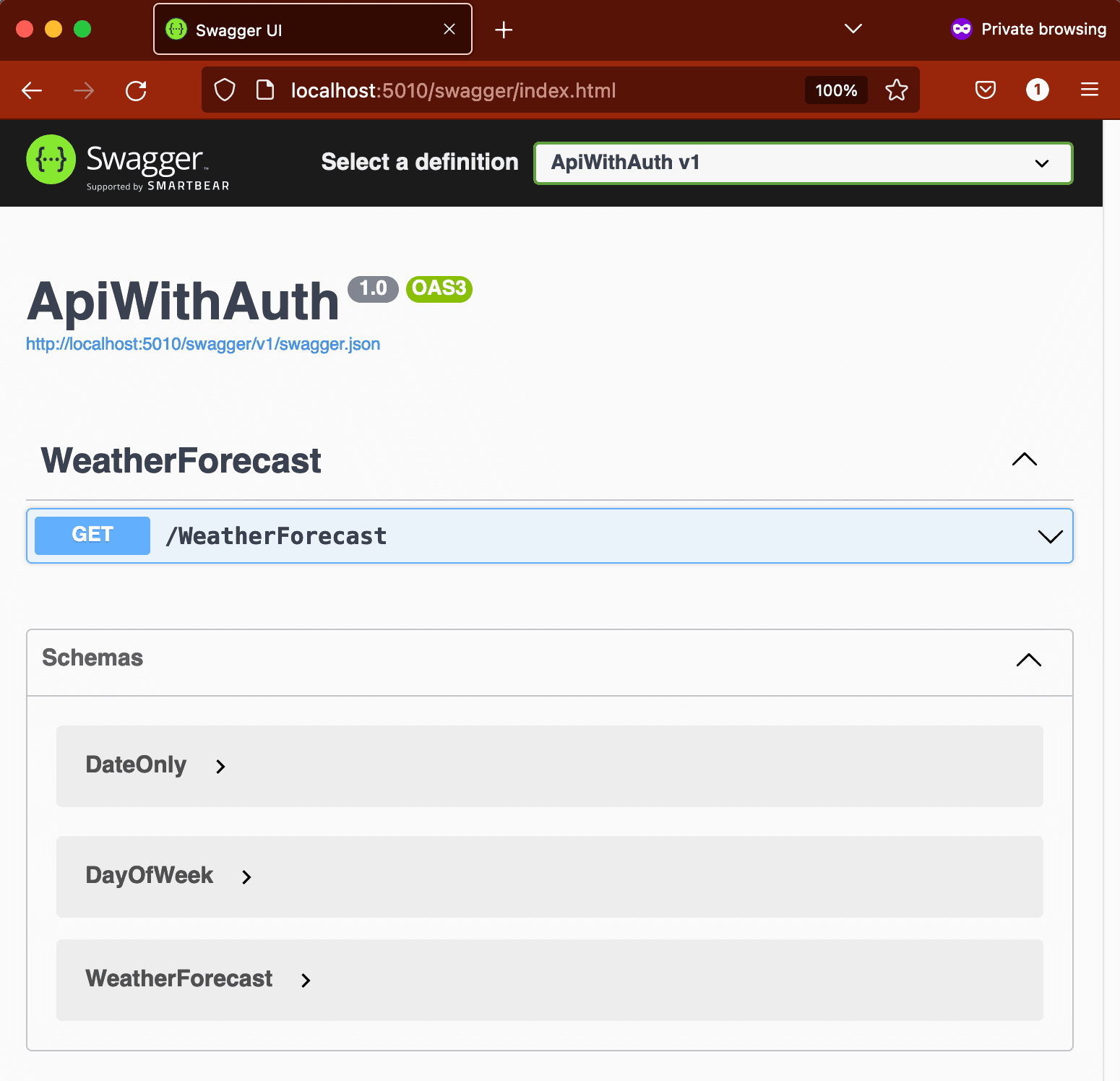Click the page info document icon

pyautogui.click(x=265, y=90)
